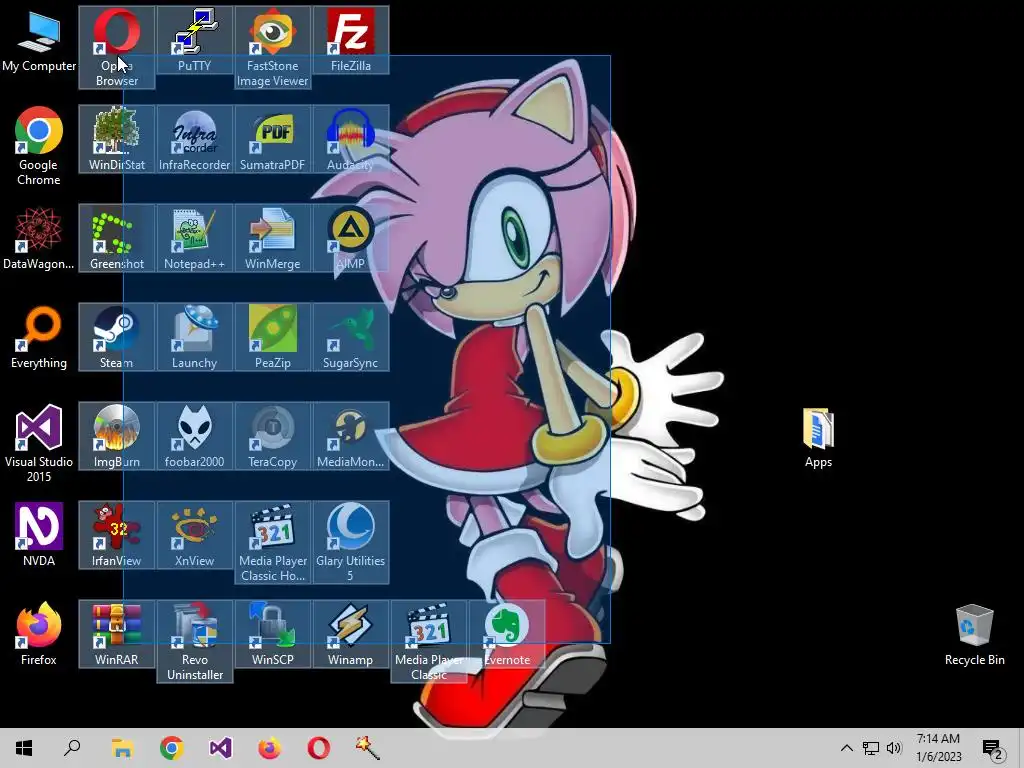Viewport: 1024px width, 768px height.
Task: Select the WinDirStat desktop shortcut
Action: [x=117, y=139]
